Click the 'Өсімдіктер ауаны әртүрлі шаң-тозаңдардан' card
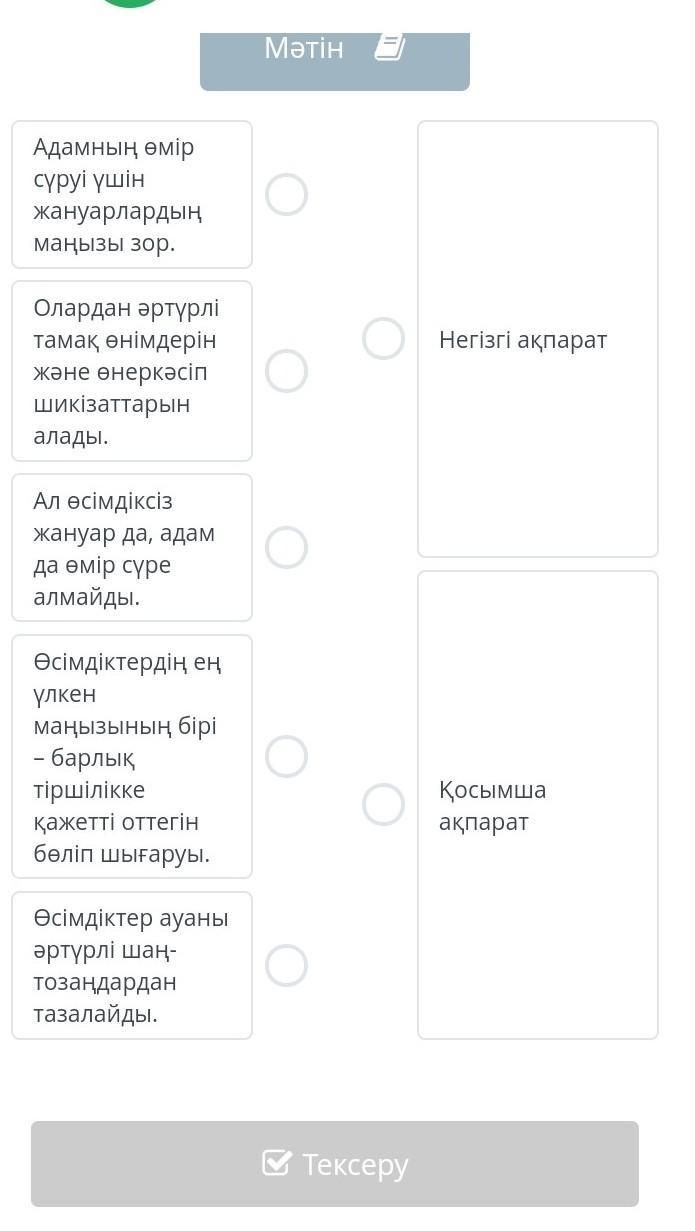Screen dimensions: 695x1231 [132, 966]
